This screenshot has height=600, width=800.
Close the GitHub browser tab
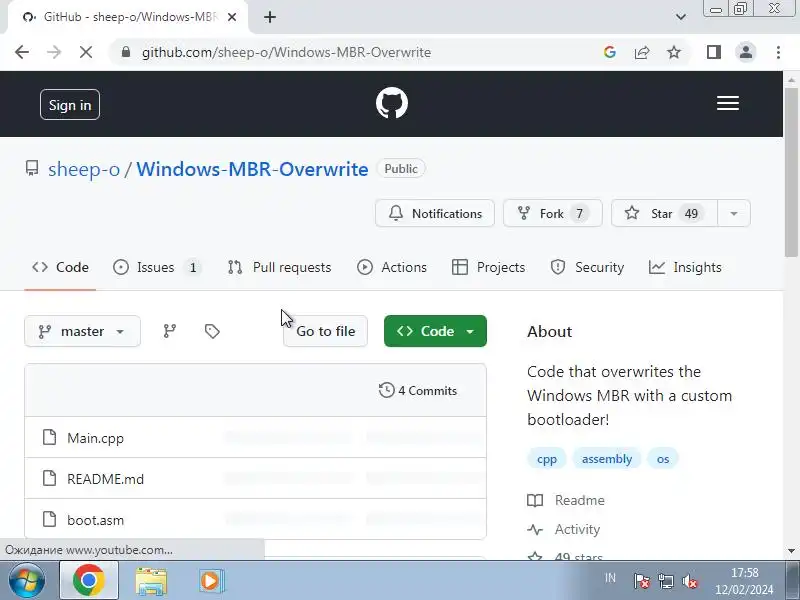click(x=232, y=17)
